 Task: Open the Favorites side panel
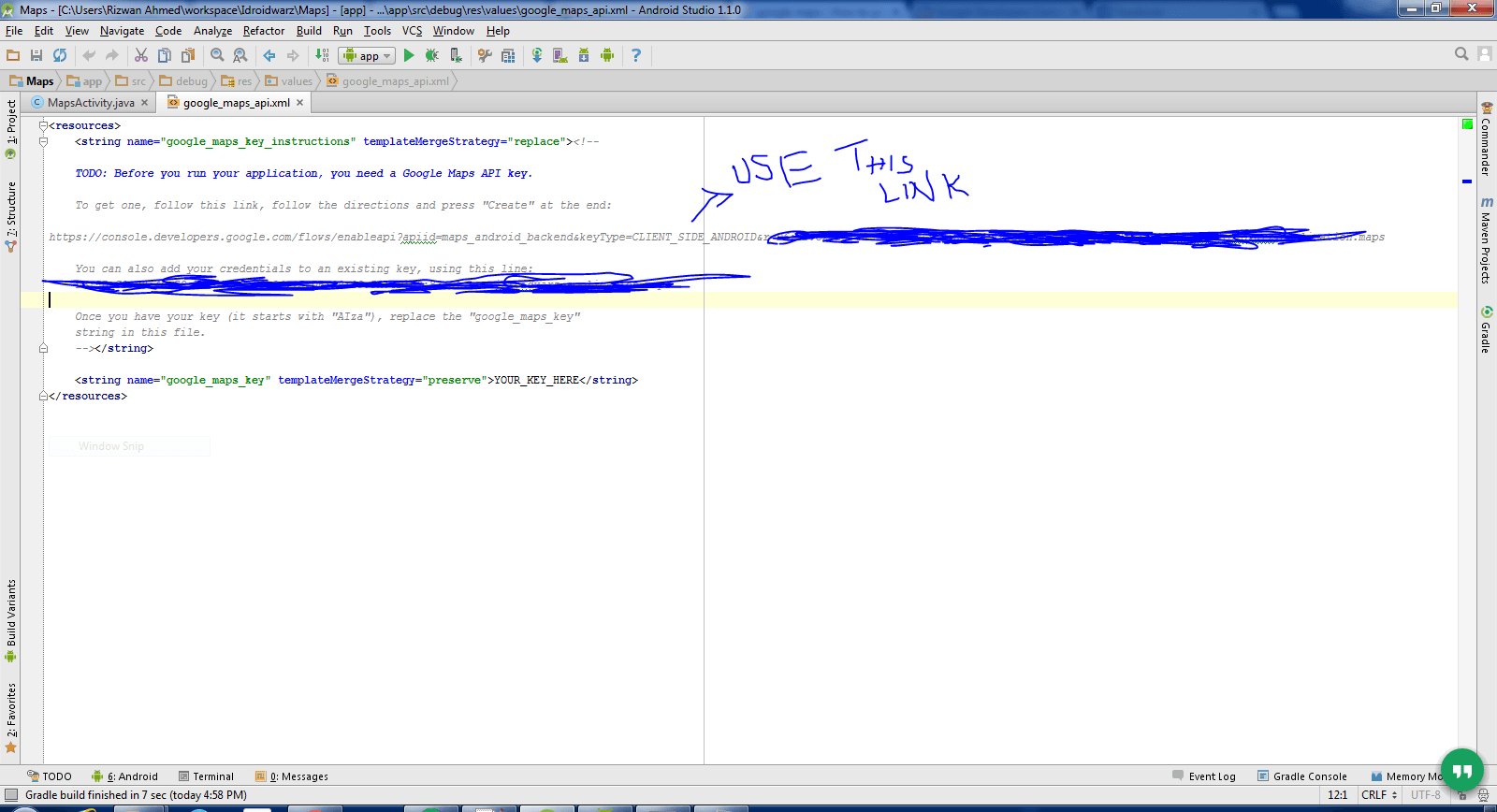pos(10,718)
